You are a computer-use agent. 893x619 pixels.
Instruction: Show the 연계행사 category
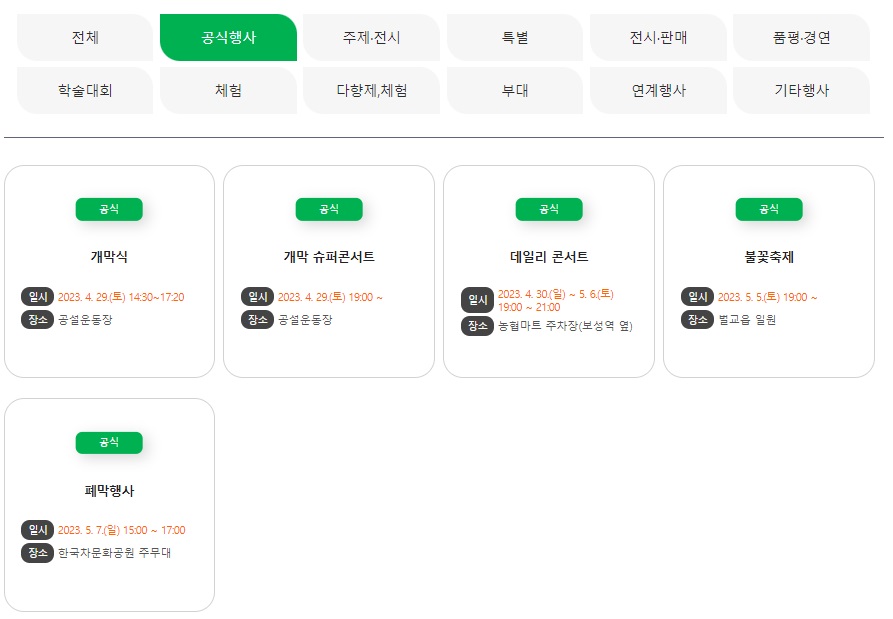point(658,91)
